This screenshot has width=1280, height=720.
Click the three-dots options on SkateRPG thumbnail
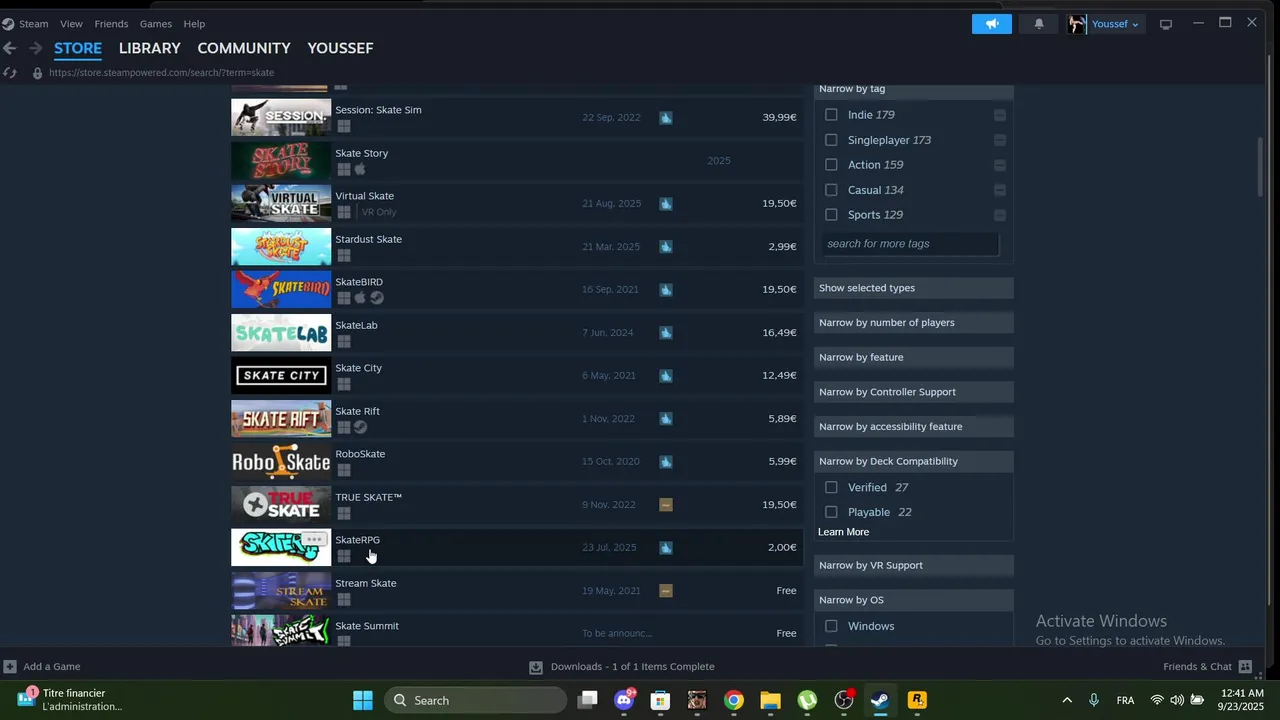coord(314,539)
